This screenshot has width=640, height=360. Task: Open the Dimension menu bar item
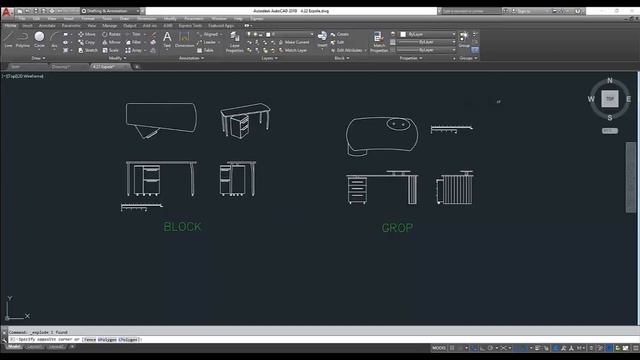[x=146, y=19]
